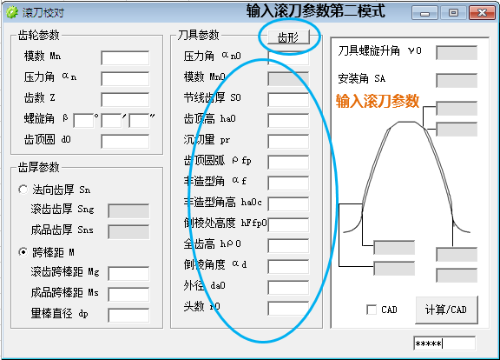Viewport: 500px width, 360px height.
Task: Click the 齿顶圆弧 ρfp input field
Action: point(288,162)
